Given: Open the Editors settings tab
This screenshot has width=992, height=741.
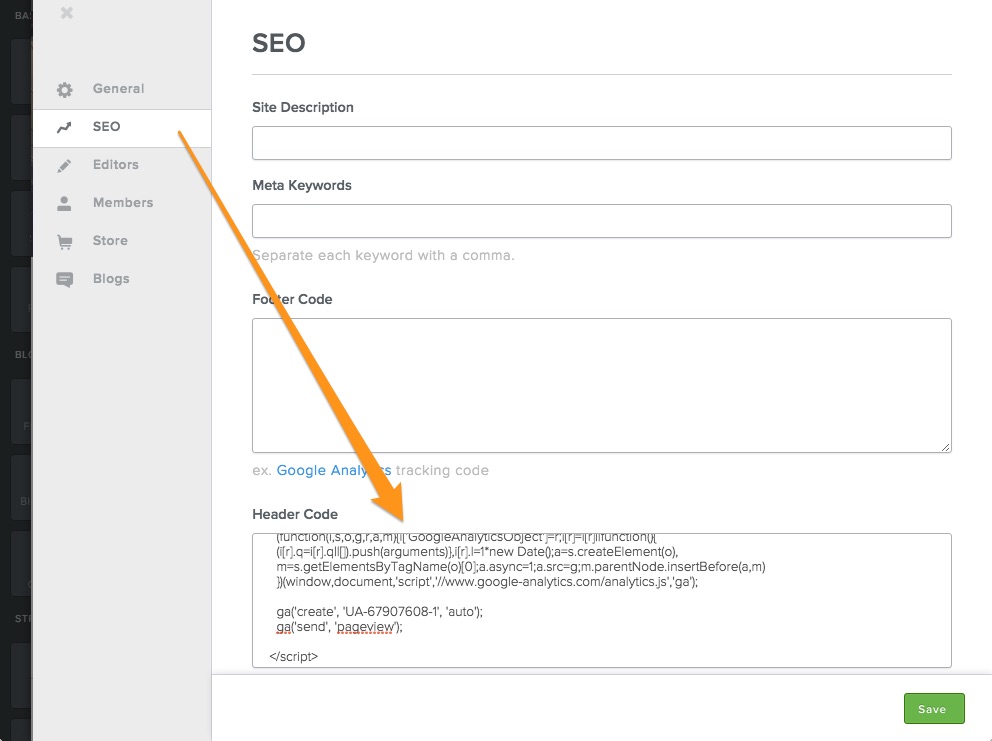Looking at the screenshot, I should click(122, 165).
